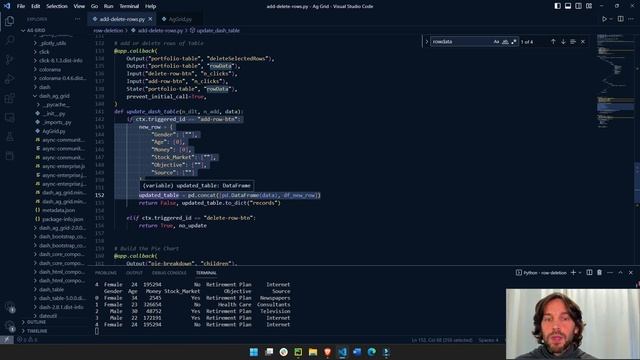Open the Selection menu
Image resolution: width=640 pixels, height=360 pixels.
[57, 6]
